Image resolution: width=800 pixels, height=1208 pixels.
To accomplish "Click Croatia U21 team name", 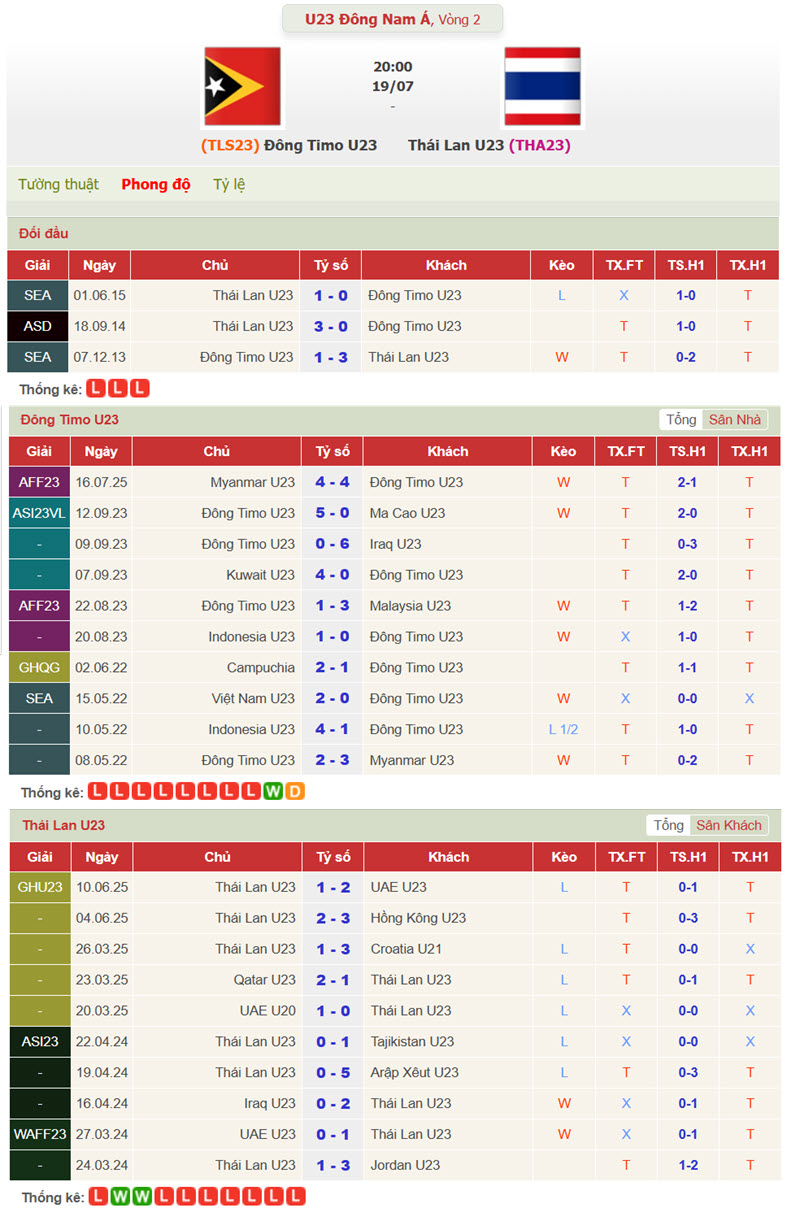I will tap(406, 949).
